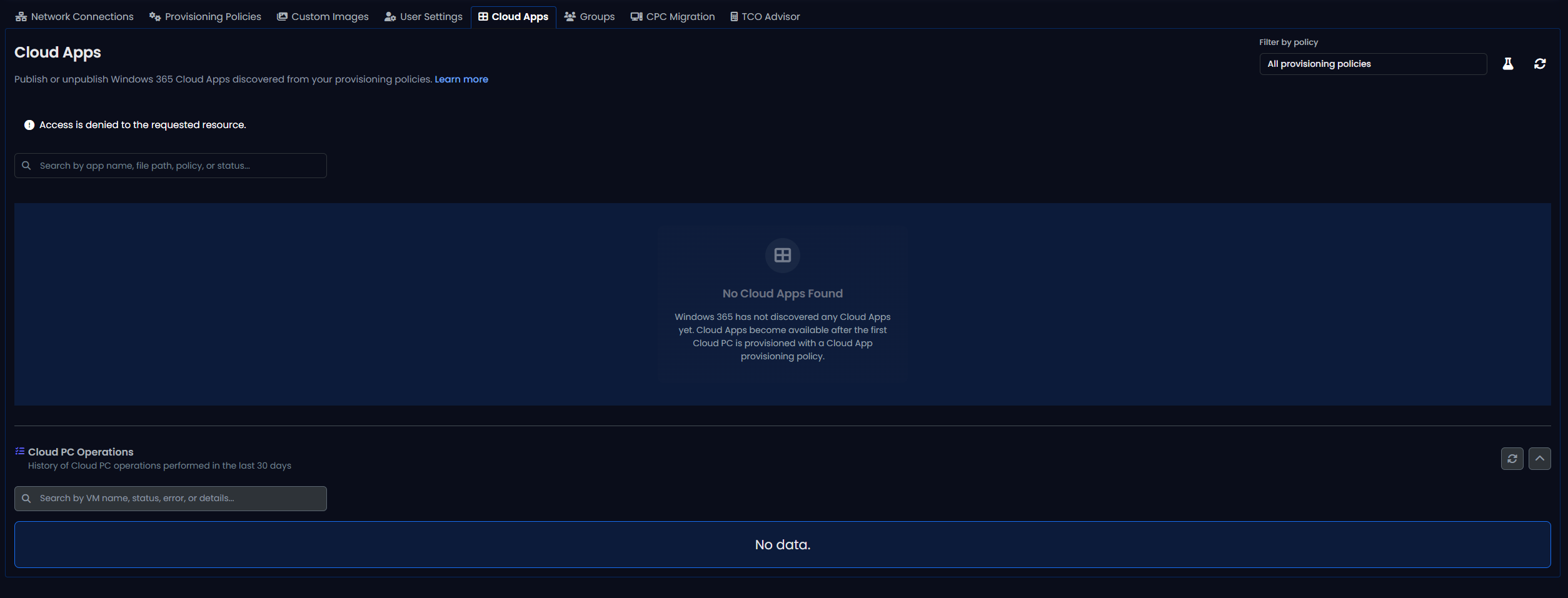Open the Filter by policy dropdown
The height and width of the screenshot is (598, 1568).
[1373, 64]
